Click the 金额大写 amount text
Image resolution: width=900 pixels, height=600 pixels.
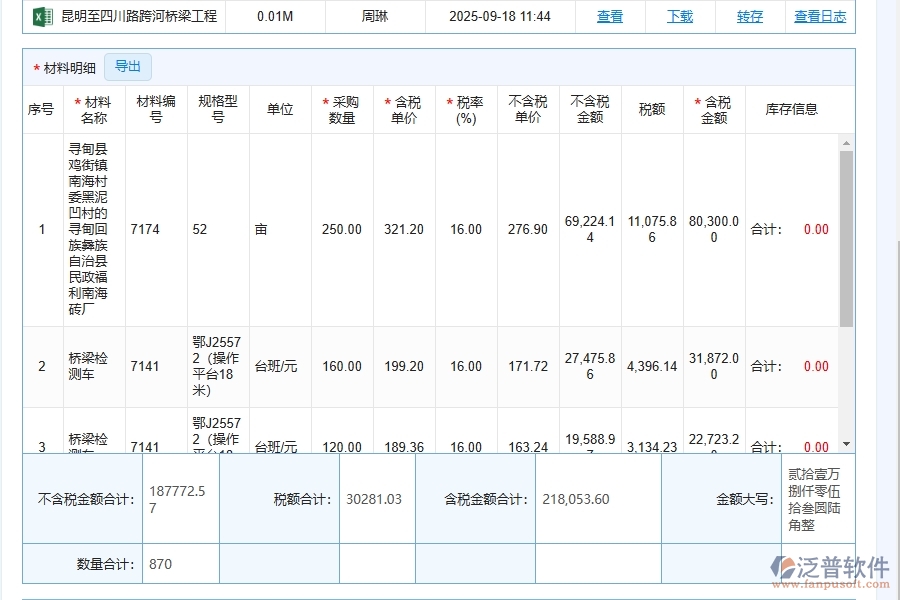816,498
